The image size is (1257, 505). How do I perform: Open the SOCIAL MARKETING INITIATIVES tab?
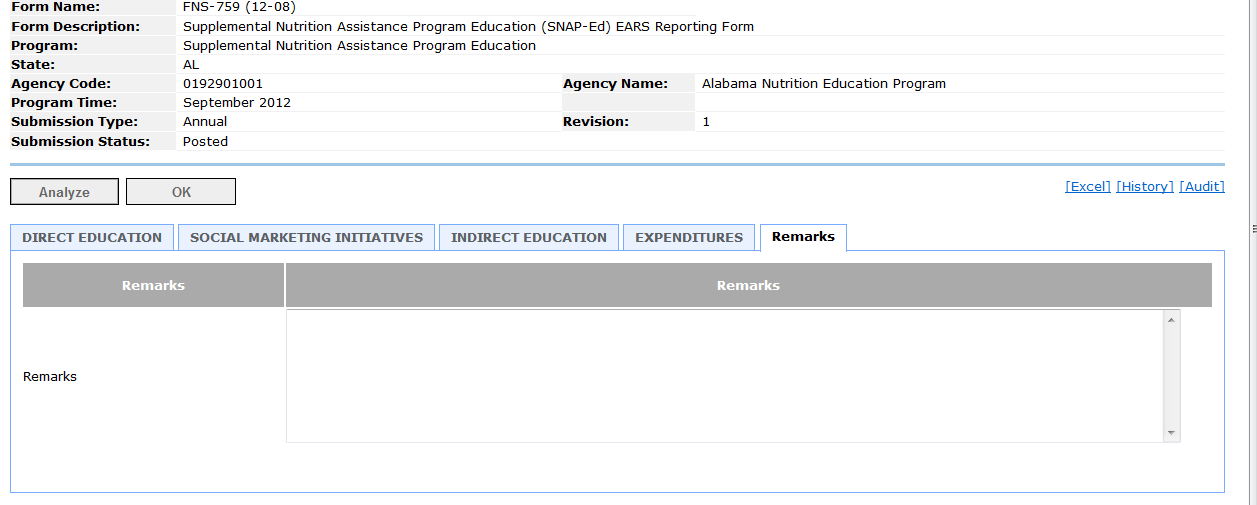(x=306, y=238)
